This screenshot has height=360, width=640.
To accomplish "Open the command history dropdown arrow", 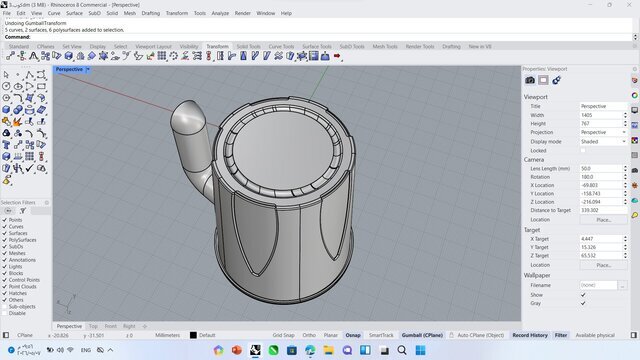I will [635, 37].
